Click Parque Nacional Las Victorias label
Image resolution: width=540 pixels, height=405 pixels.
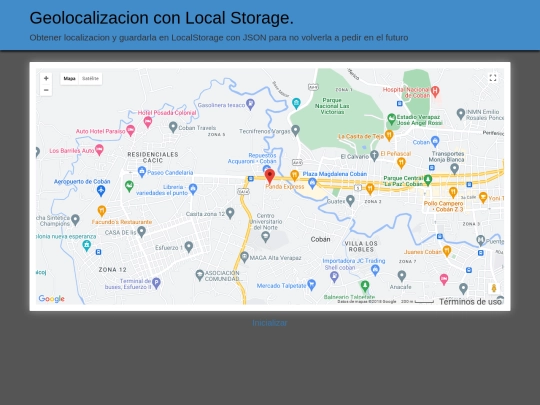click(x=332, y=106)
